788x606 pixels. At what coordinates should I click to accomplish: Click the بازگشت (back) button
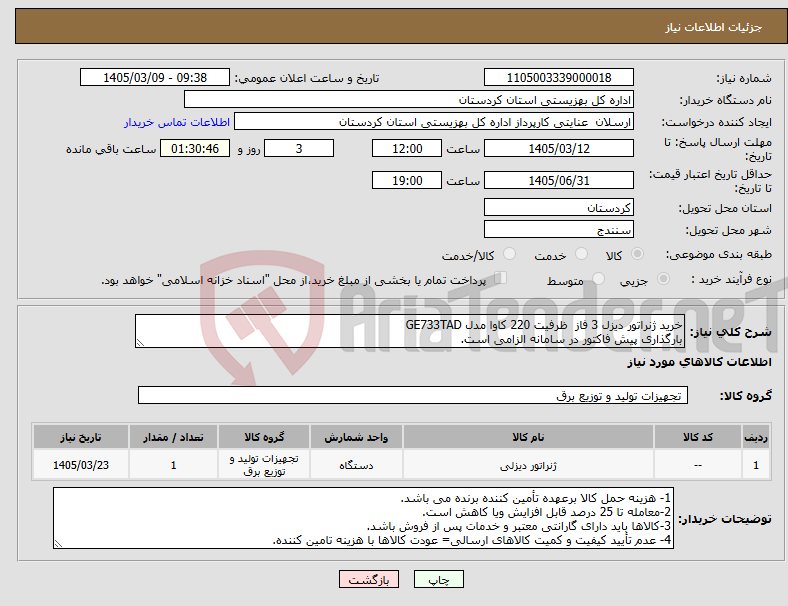pyautogui.click(x=369, y=579)
